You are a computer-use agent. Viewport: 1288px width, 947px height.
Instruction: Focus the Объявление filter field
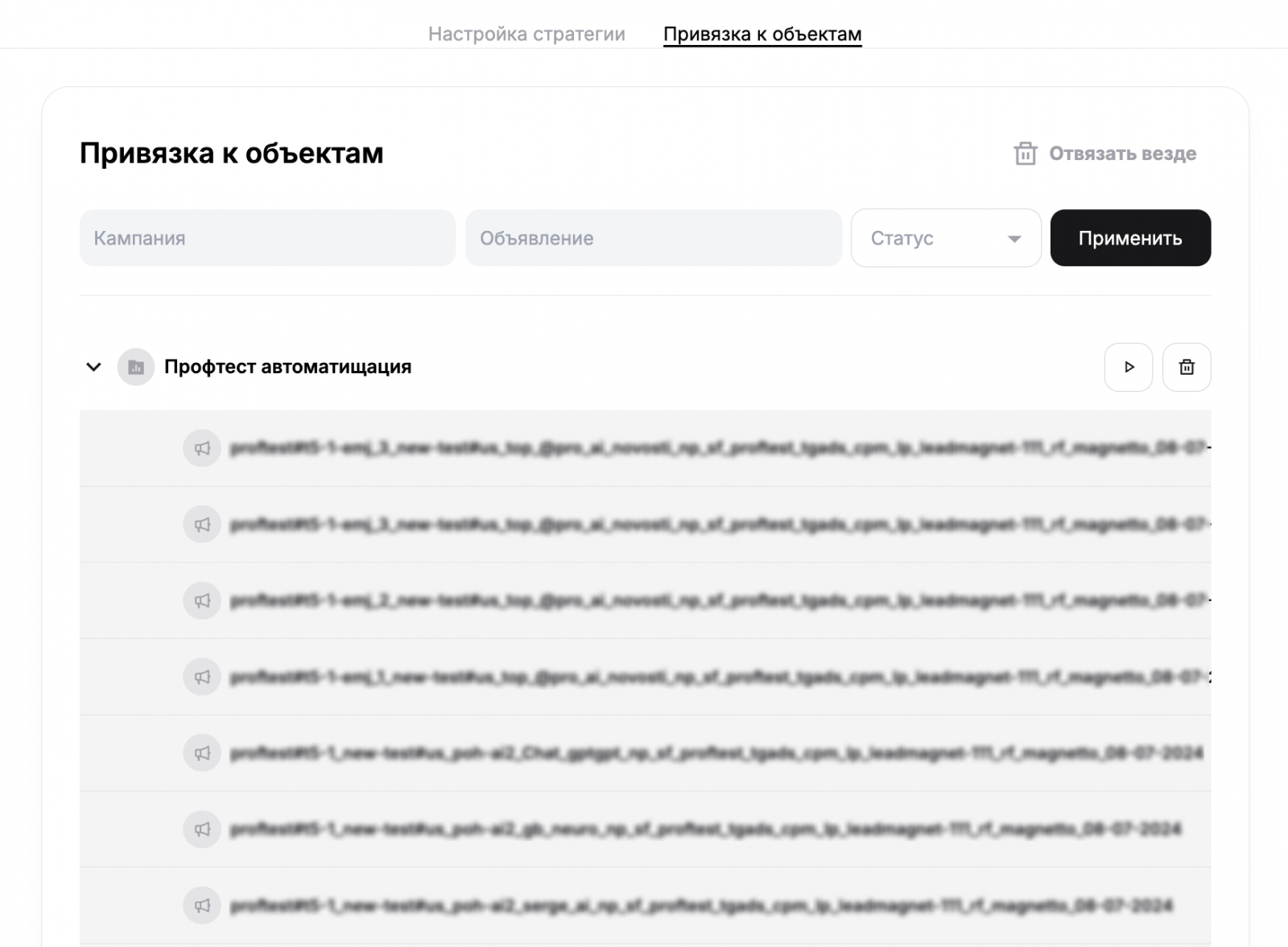click(x=654, y=238)
